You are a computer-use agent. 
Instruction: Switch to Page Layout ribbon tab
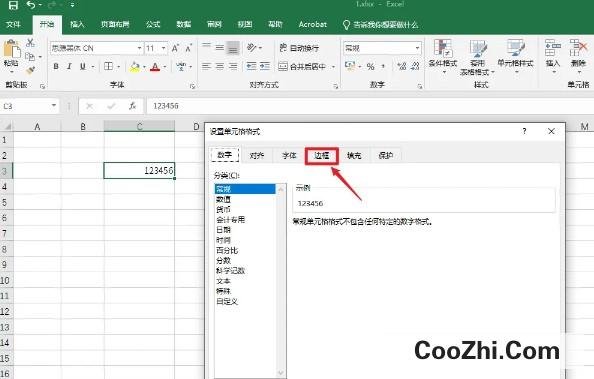(x=115, y=24)
